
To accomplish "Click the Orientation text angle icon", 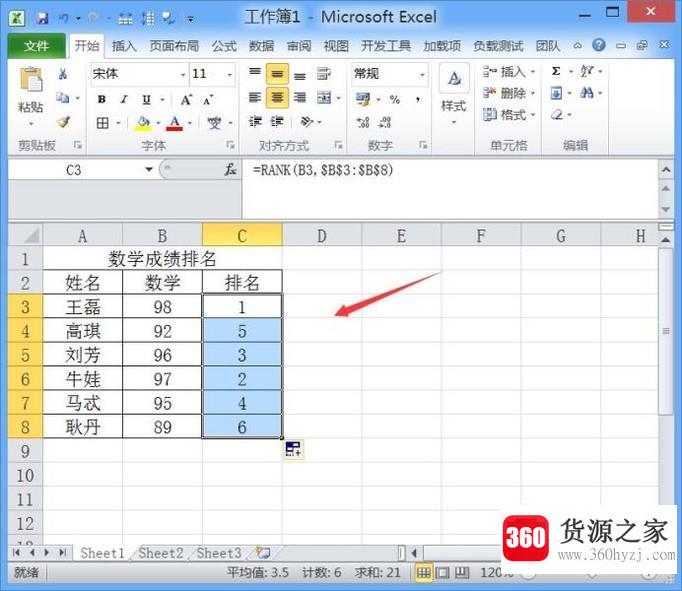I will [x=307, y=122].
